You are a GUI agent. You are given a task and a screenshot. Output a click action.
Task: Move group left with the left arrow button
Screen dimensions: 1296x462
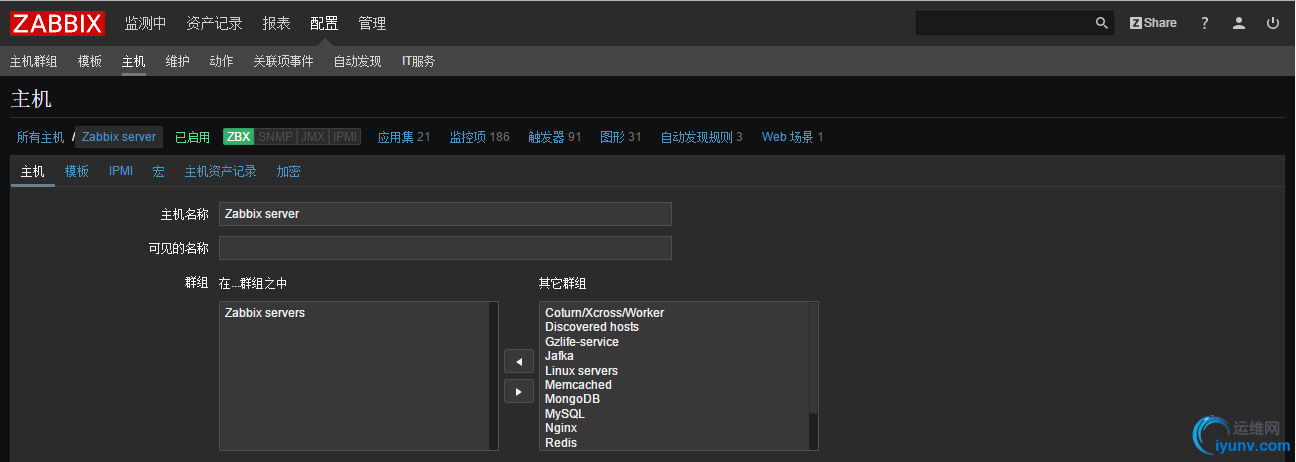(x=518, y=361)
